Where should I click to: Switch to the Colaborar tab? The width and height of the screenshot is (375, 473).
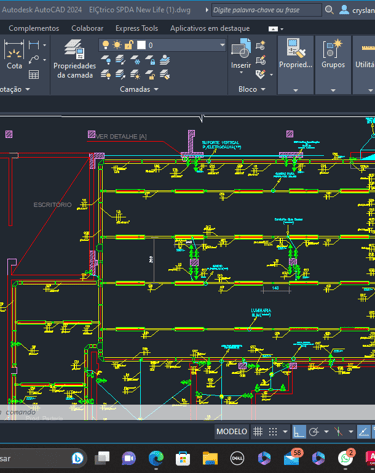(x=87, y=28)
